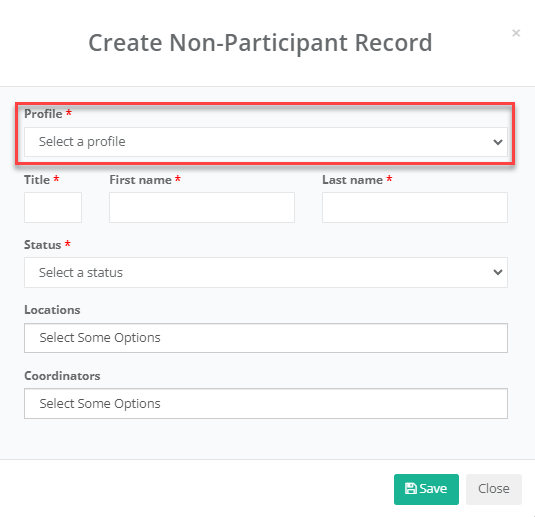Click the Locations field label

click(52, 310)
